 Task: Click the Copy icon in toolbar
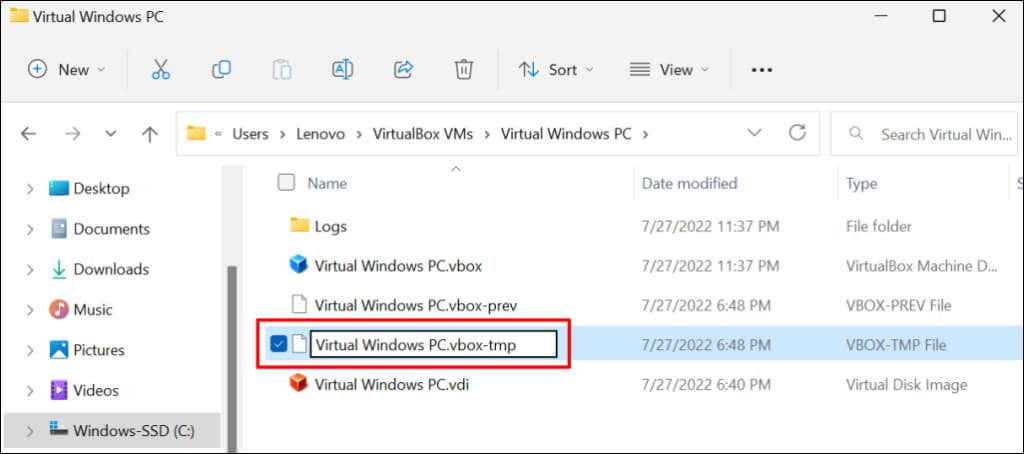pyautogui.click(x=221, y=69)
